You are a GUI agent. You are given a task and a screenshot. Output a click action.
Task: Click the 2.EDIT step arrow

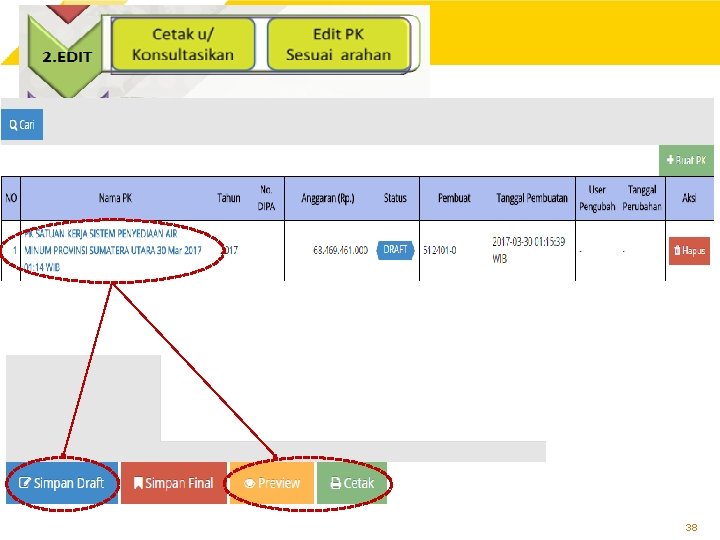click(x=65, y=56)
